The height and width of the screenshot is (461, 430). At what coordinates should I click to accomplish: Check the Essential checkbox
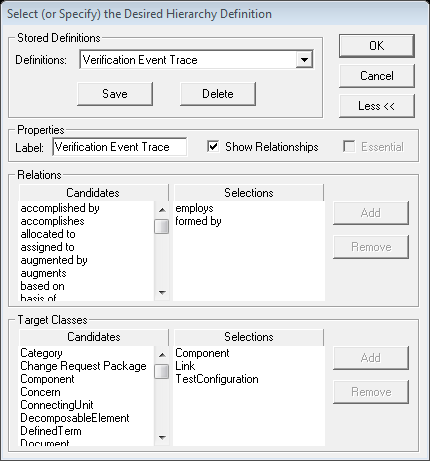(x=349, y=146)
